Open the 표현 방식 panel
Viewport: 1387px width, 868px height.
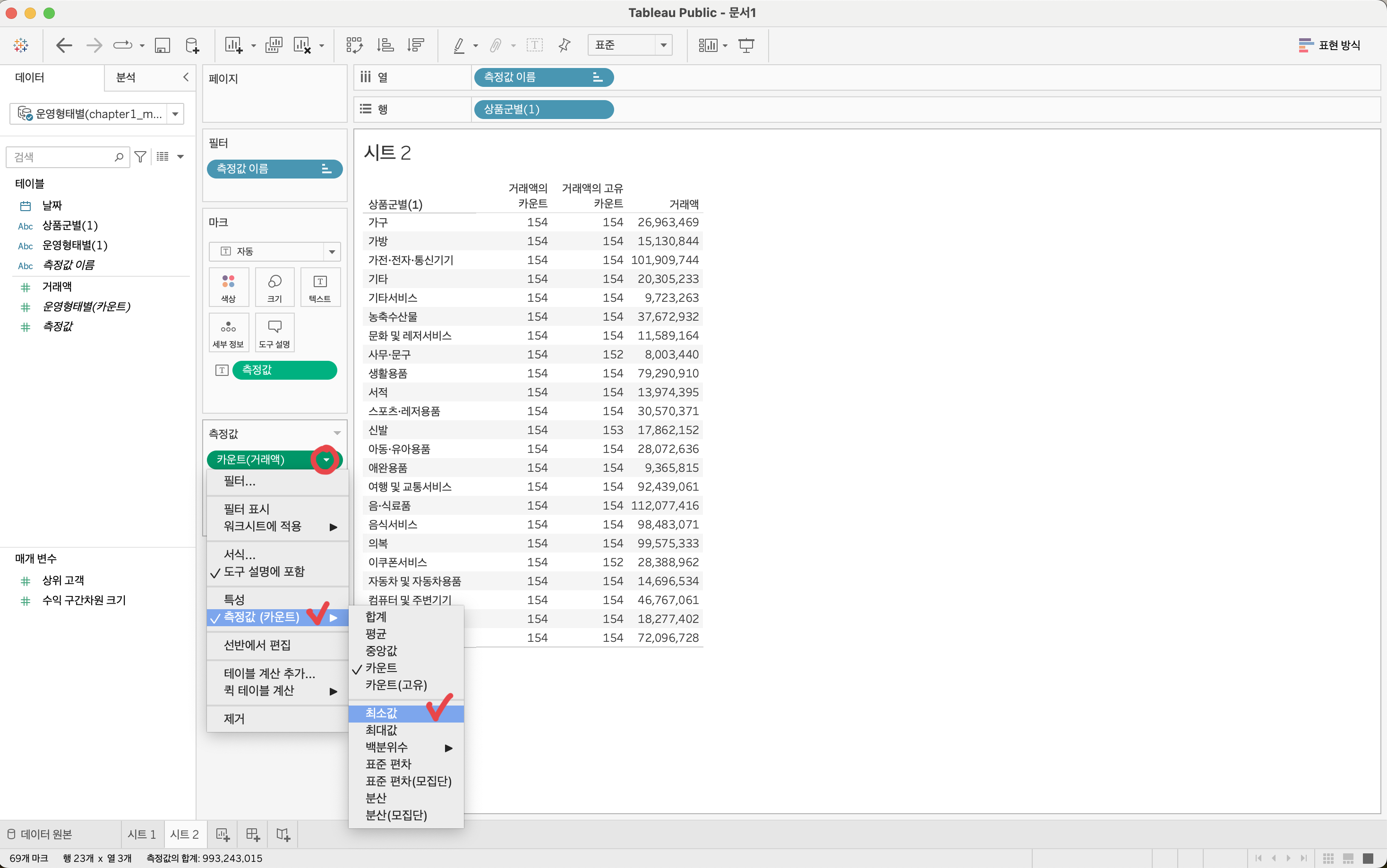tap(1329, 45)
